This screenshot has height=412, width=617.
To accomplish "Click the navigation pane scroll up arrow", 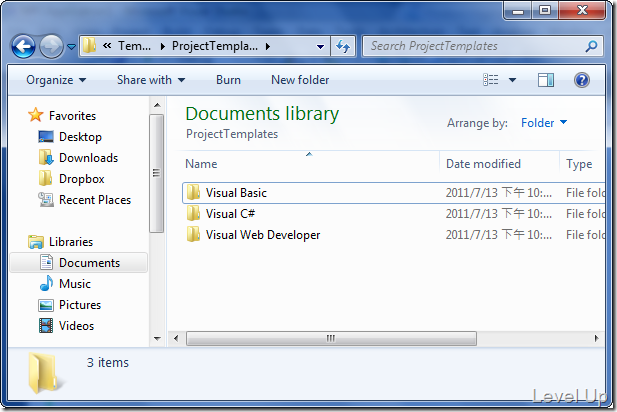I will (157, 105).
